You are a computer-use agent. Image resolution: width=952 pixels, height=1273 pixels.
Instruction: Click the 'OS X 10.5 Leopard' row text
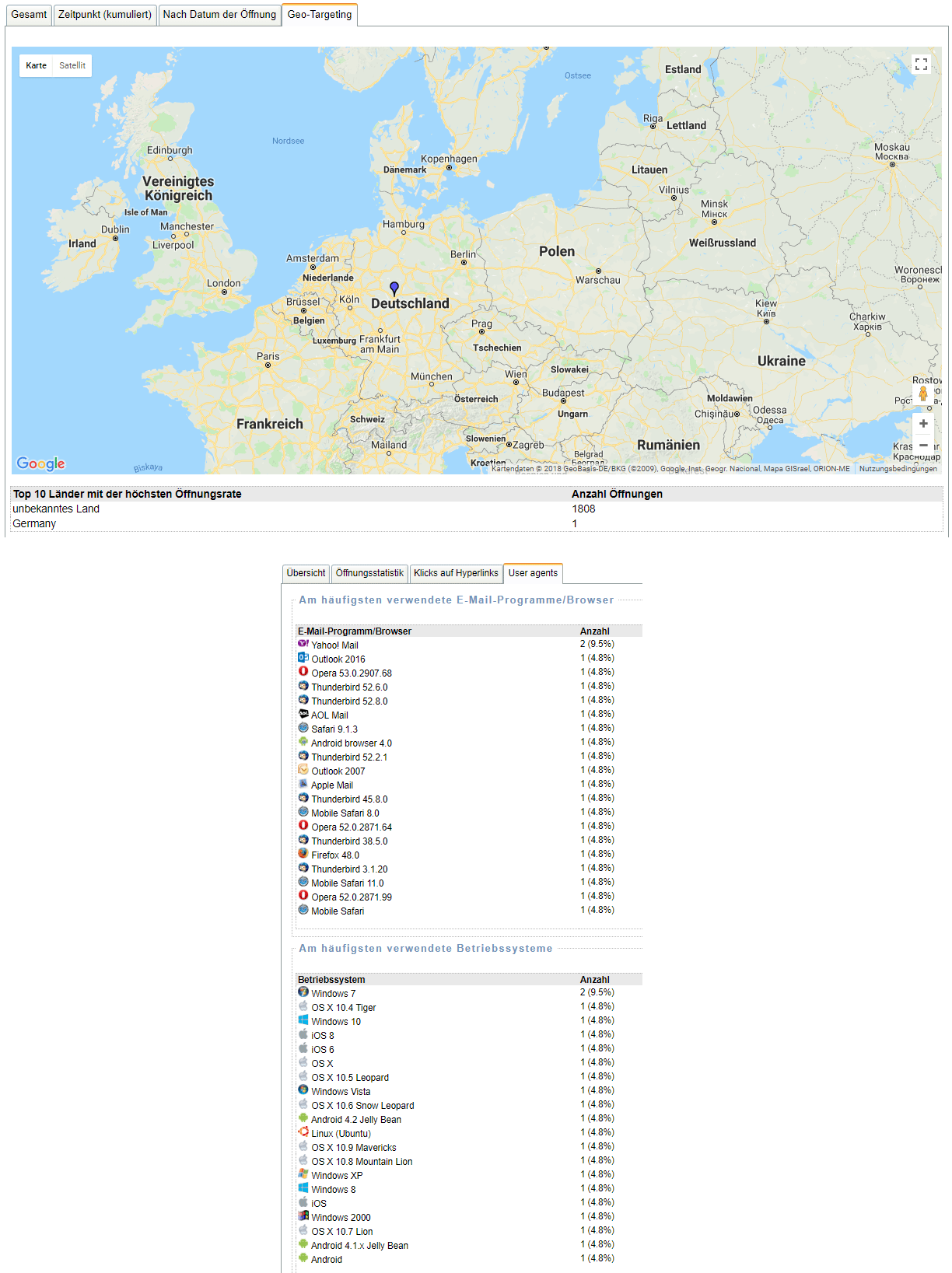[350, 1078]
